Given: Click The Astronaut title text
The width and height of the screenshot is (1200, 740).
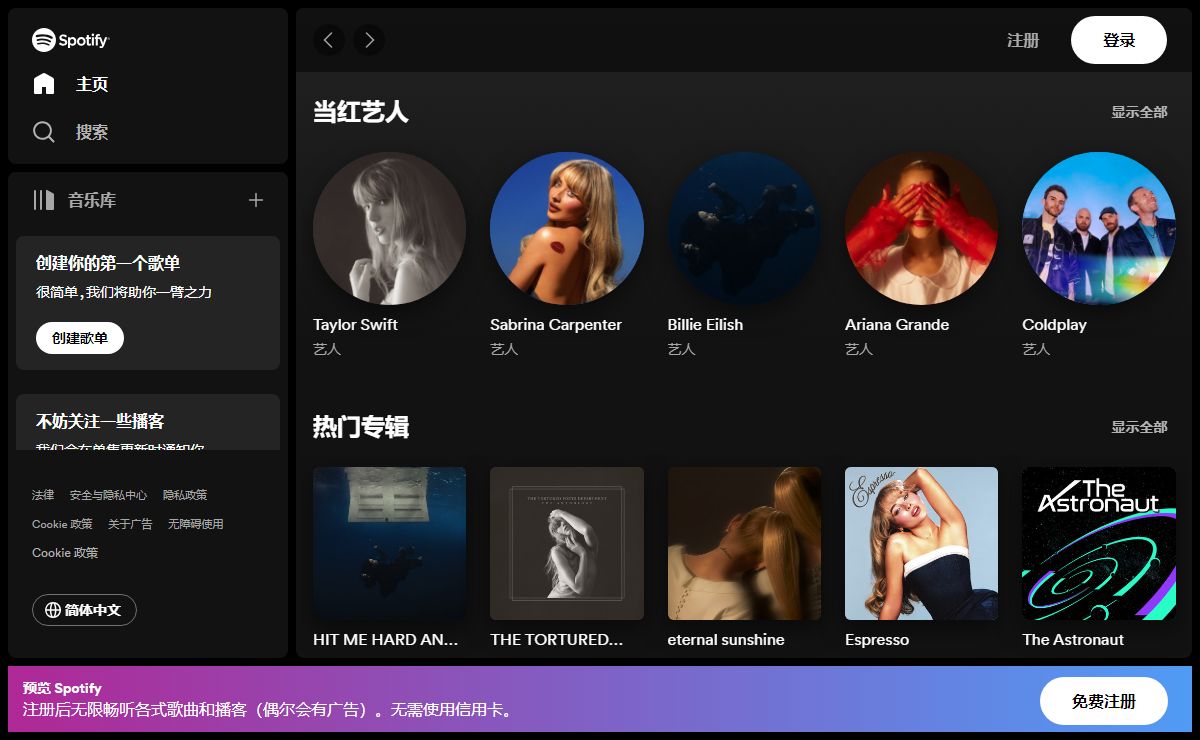Looking at the screenshot, I should (1073, 640).
